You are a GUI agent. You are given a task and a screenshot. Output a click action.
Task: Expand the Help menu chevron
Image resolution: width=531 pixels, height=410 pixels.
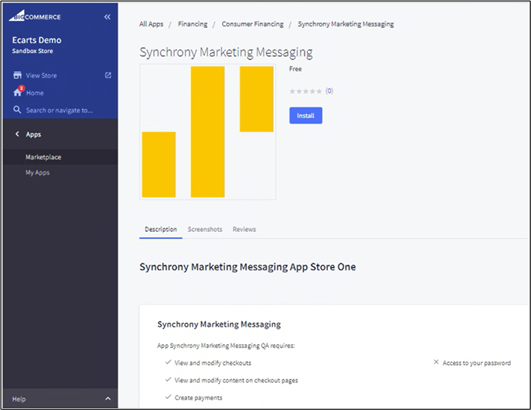(x=108, y=398)
